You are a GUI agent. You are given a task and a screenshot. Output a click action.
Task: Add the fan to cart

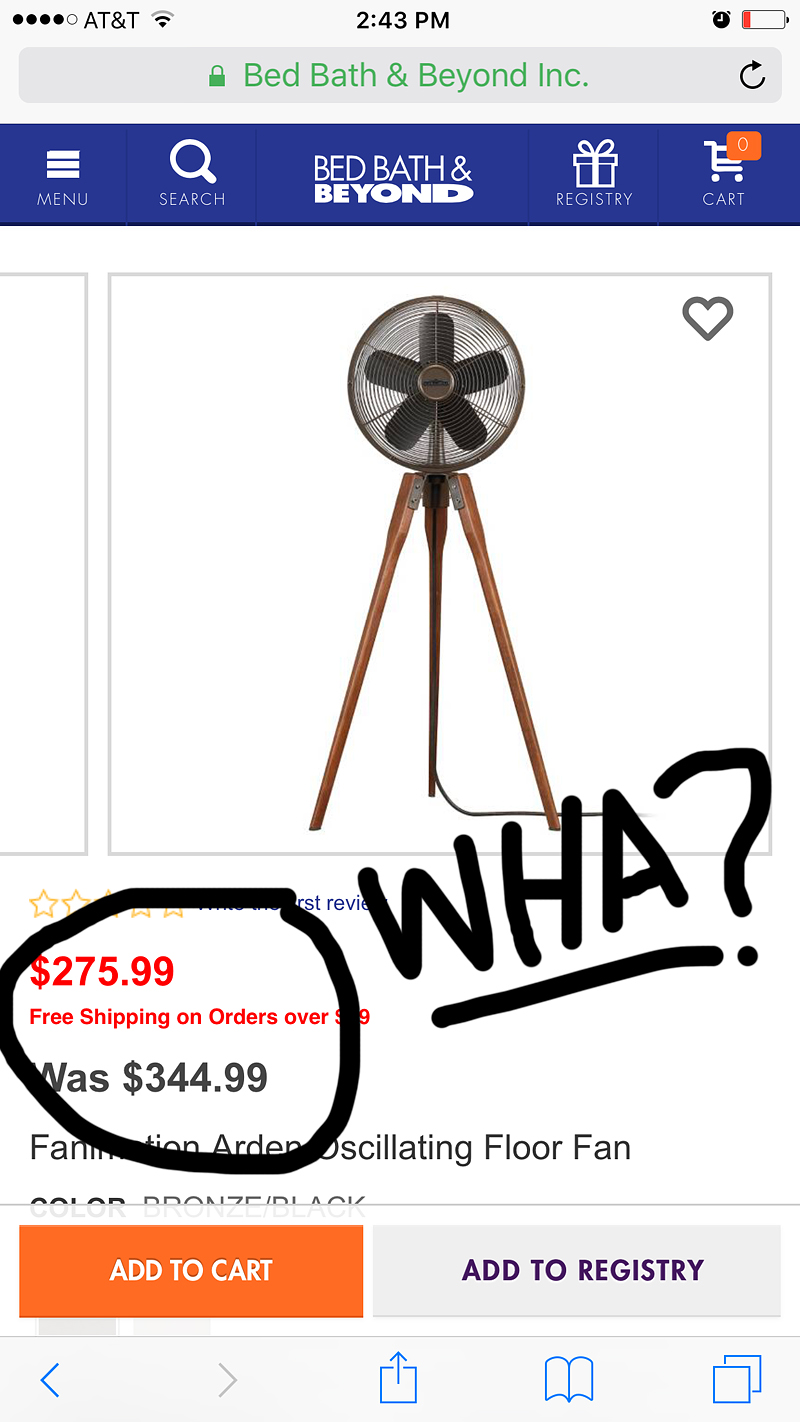191,1270
